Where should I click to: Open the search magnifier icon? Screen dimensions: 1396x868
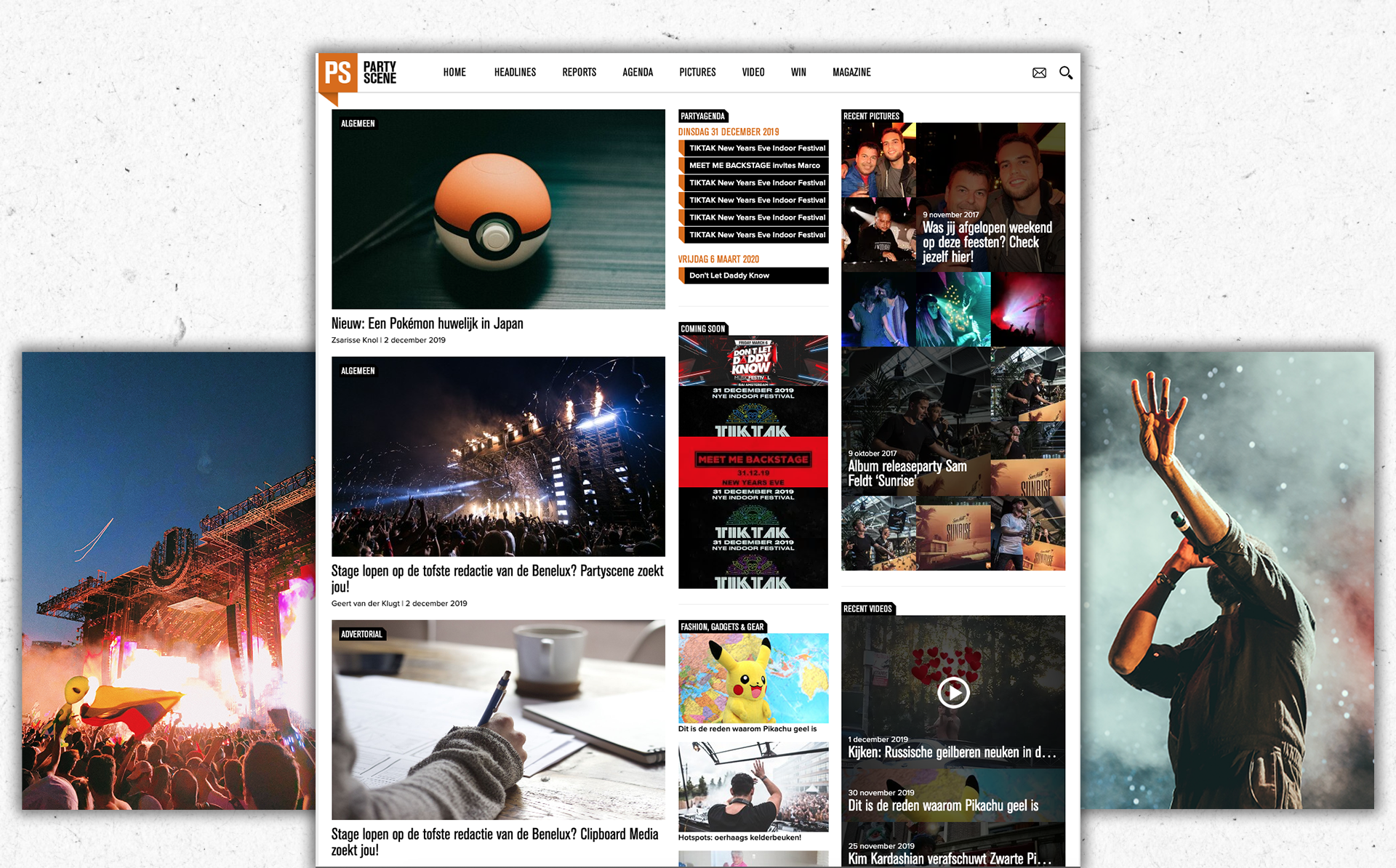click(x=1066, y=73)
